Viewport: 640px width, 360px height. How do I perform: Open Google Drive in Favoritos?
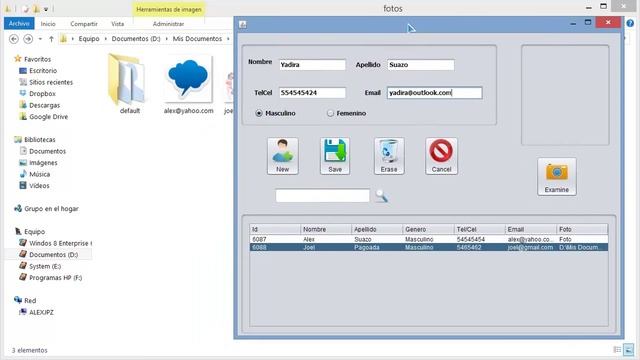44,117
